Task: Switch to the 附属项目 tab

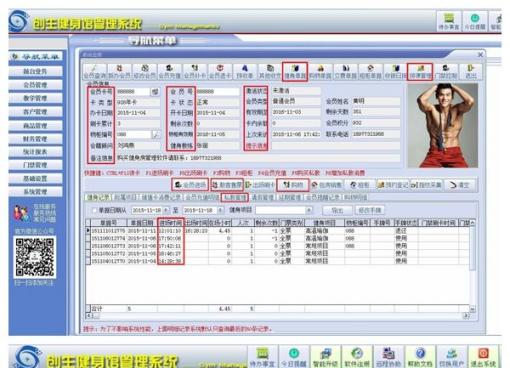Action: (x=125, y=197)
